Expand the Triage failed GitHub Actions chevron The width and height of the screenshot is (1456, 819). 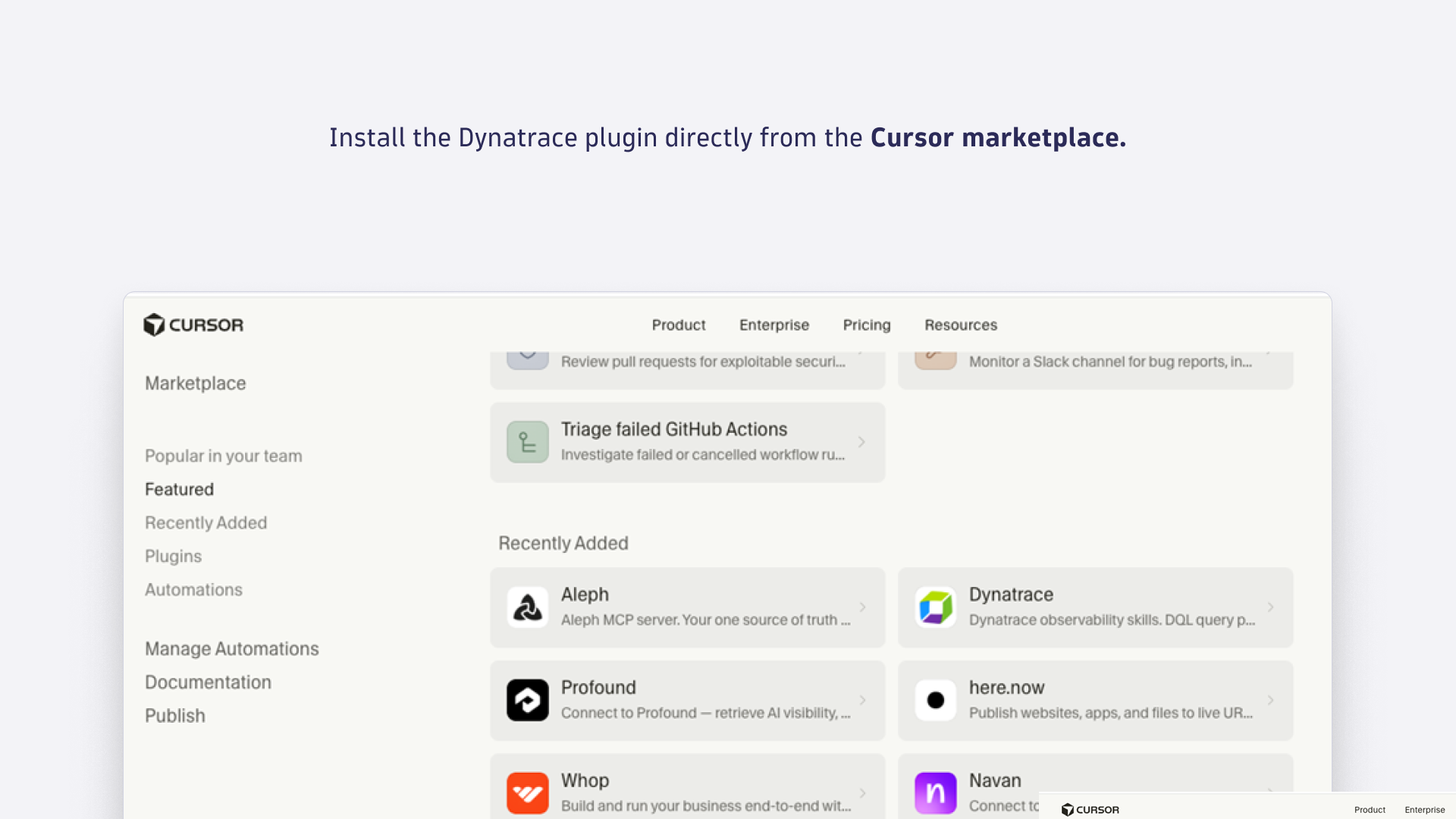point(861,442)
